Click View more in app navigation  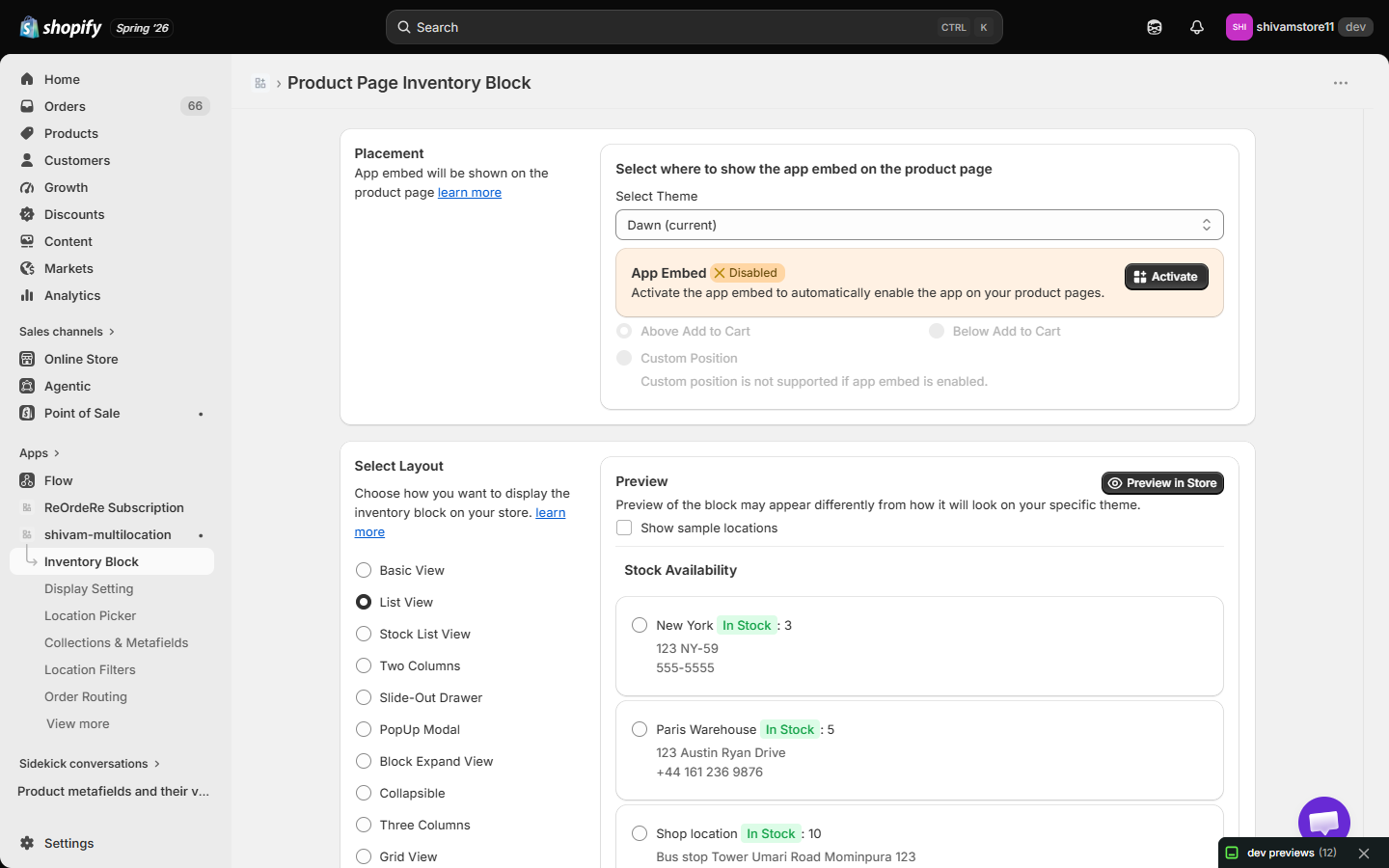pyautogui.click(x=78, y=723)
